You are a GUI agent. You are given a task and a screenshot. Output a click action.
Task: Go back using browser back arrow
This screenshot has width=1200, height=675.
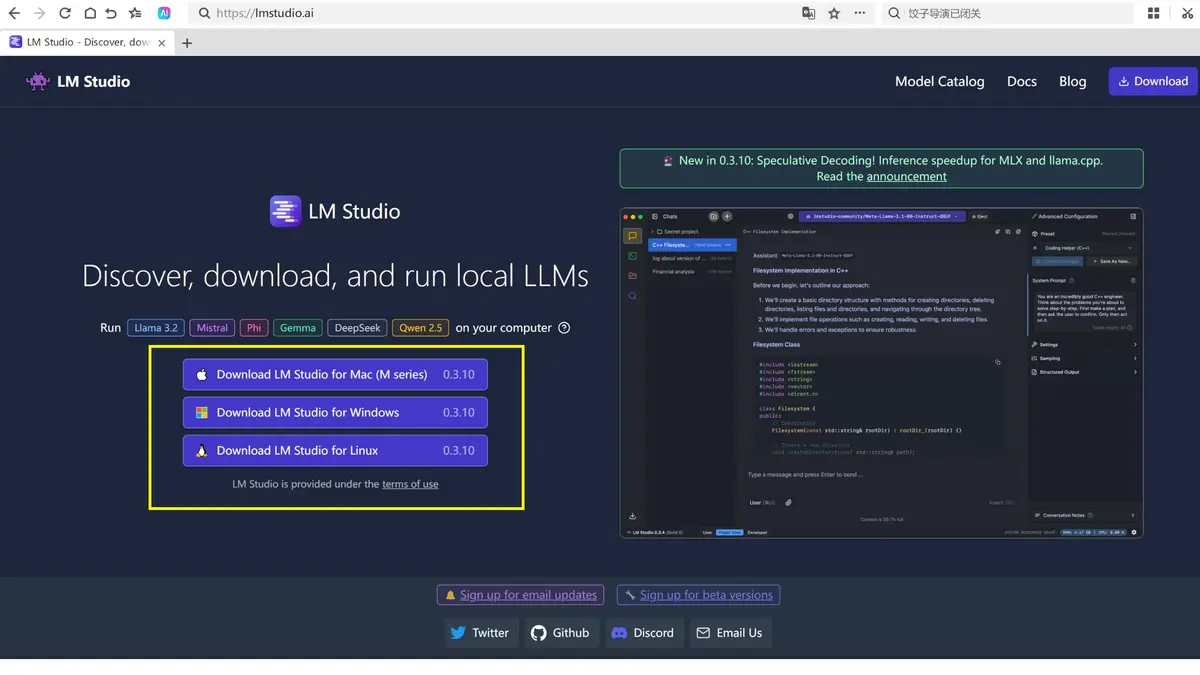(x=14, y=14)
